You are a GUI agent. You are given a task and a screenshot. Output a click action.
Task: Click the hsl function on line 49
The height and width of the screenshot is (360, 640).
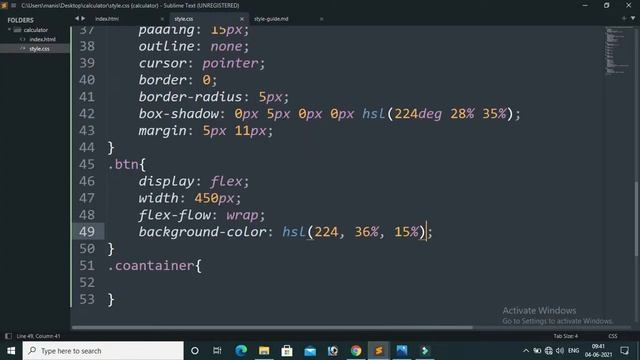coord(294,231)
